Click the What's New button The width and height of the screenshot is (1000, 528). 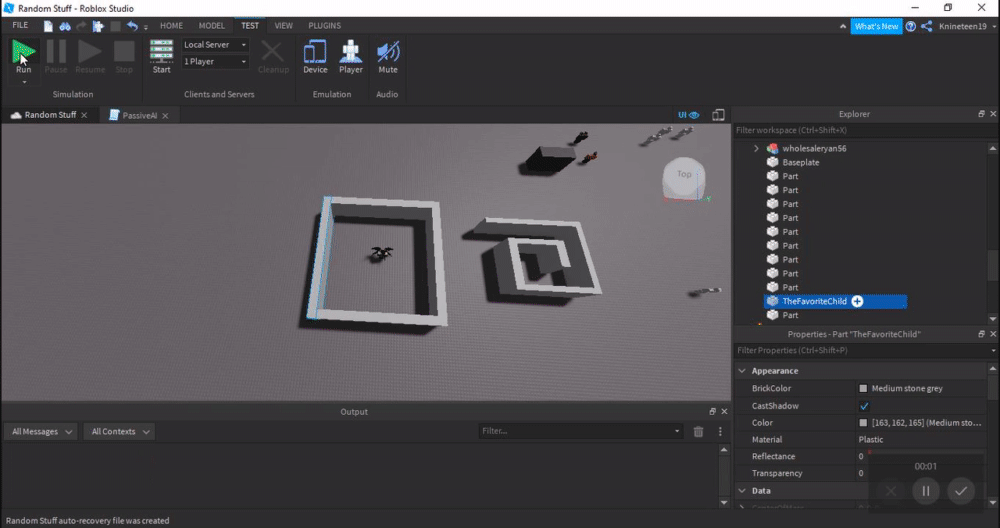(876, 26)
